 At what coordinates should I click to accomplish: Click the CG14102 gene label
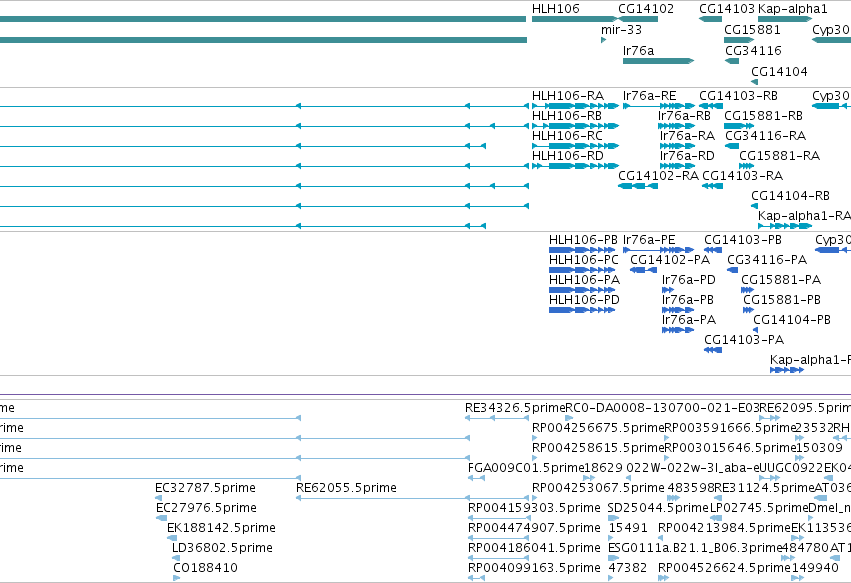click(646, 9)
